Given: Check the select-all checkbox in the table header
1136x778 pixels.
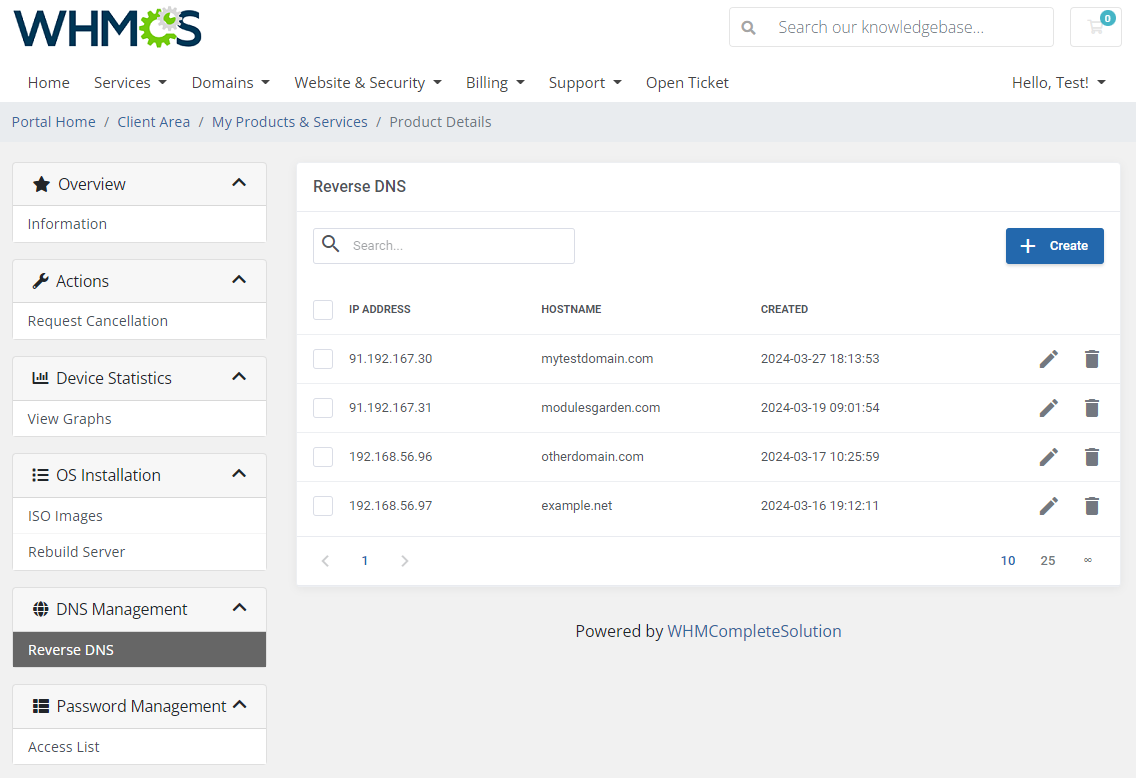Looking at the screenshot, I should point(322,309).
